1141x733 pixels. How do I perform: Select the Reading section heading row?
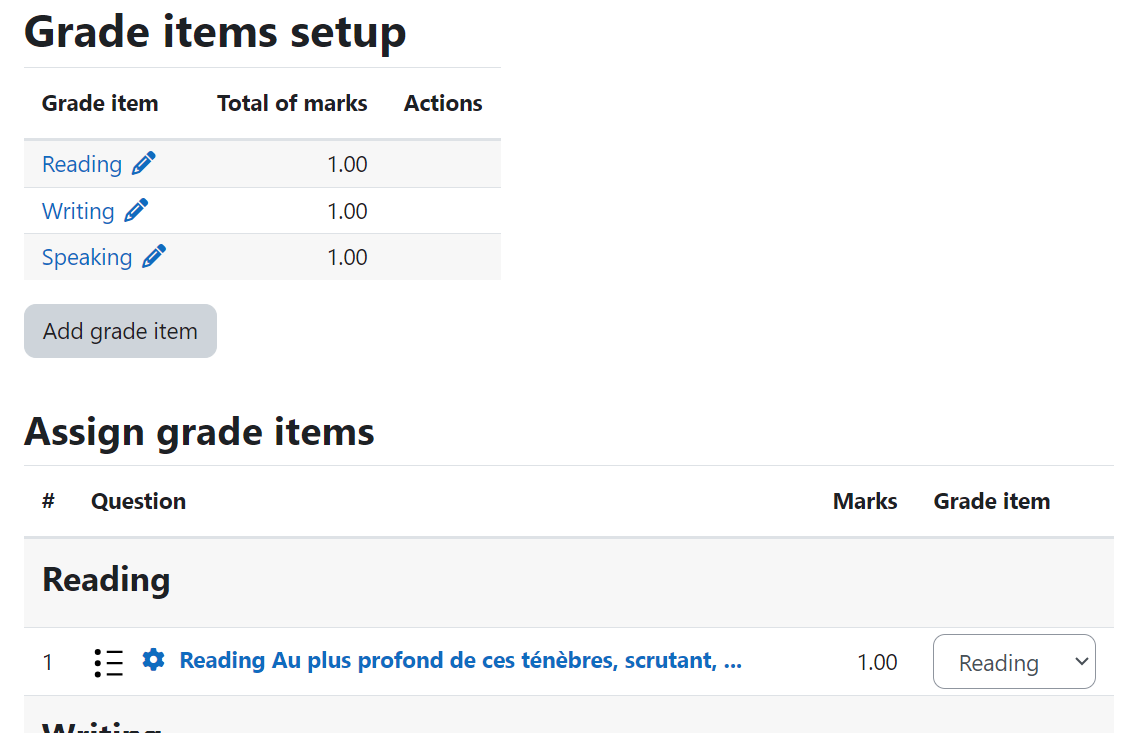point(568,582)
